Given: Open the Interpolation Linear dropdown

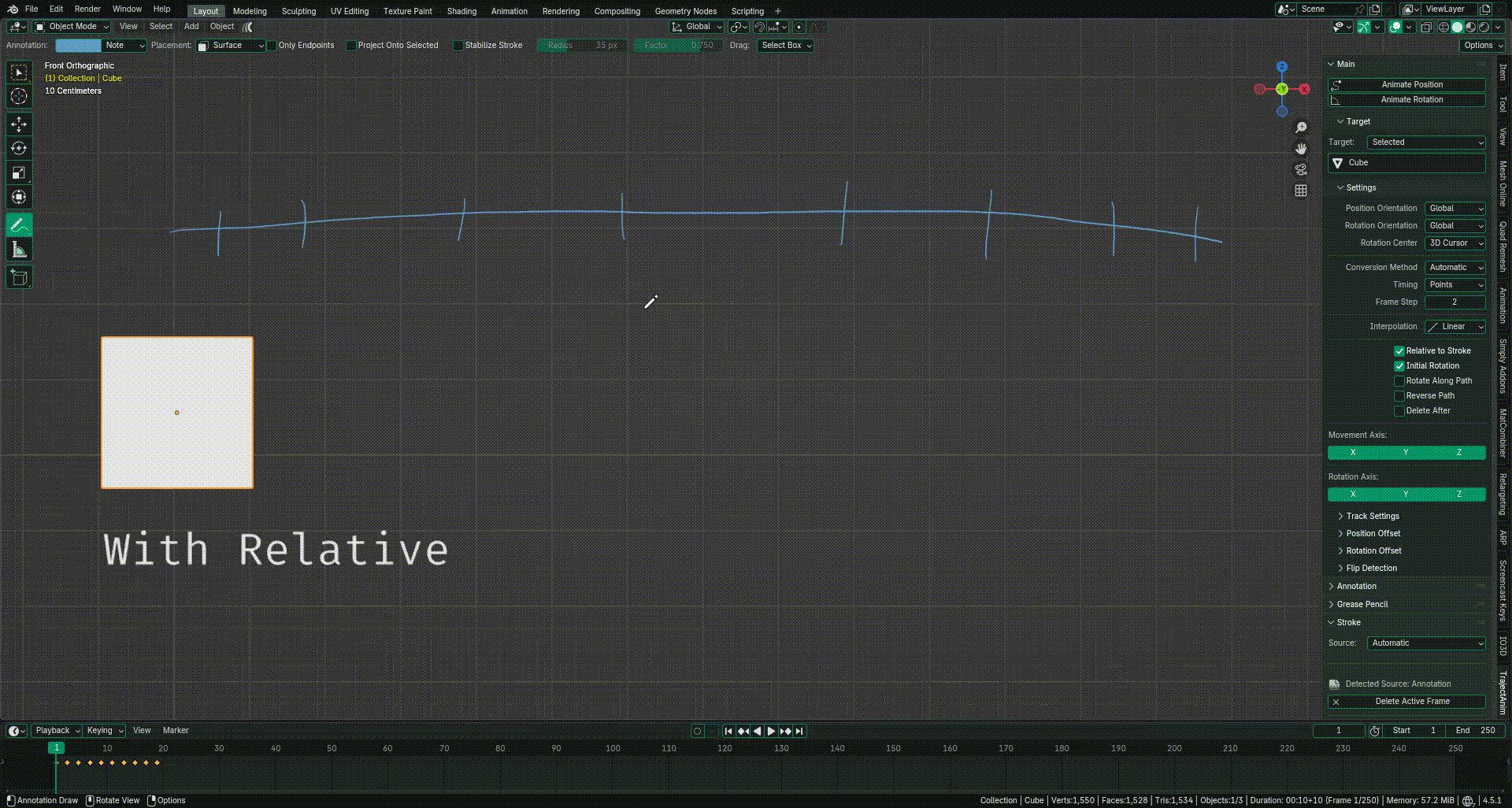Looking at the screenshot, I should (x=1455, y=327).
